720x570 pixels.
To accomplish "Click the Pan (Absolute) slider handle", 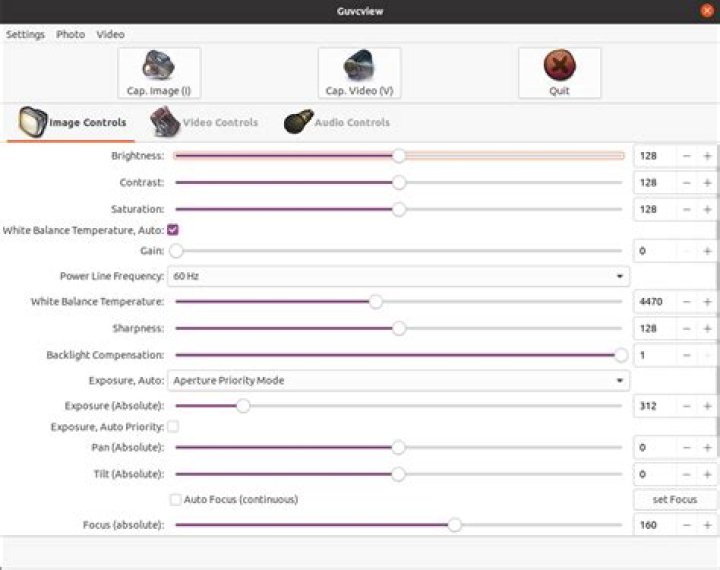I will [398, 447].
